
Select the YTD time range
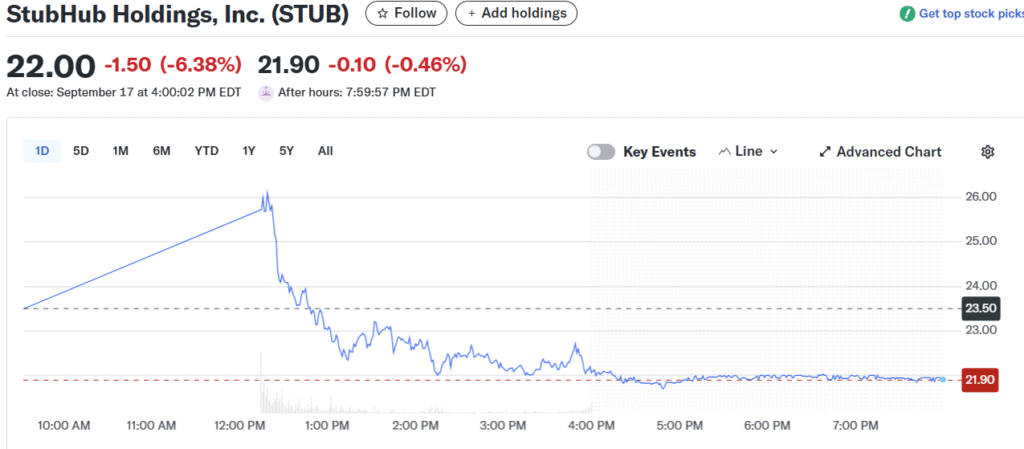click(x=206, y=151)
